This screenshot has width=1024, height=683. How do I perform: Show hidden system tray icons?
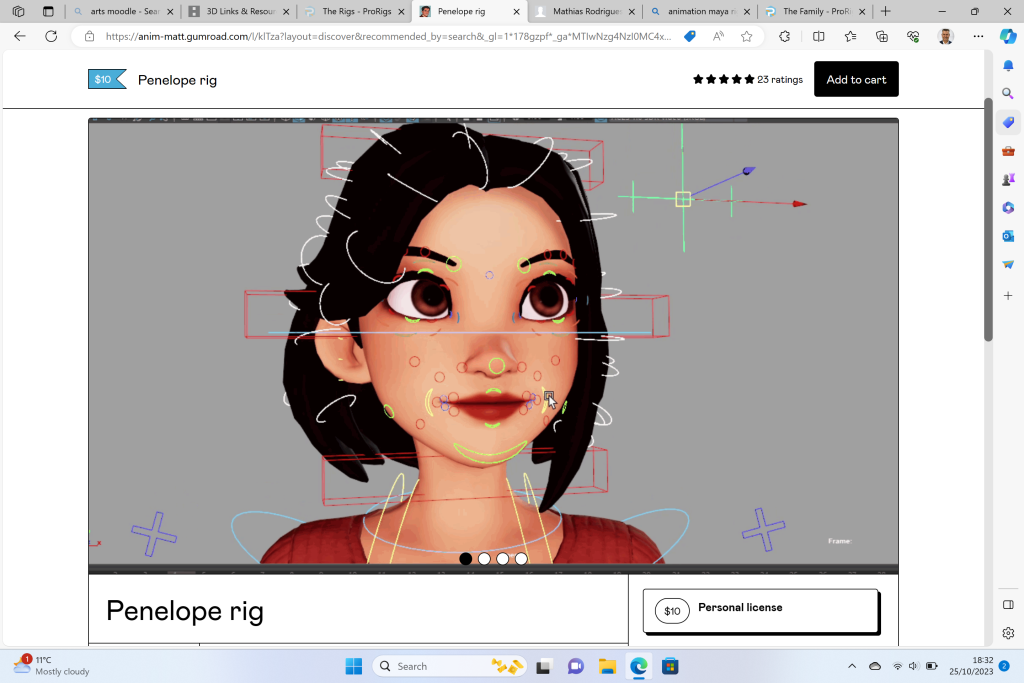pos(852,666)
